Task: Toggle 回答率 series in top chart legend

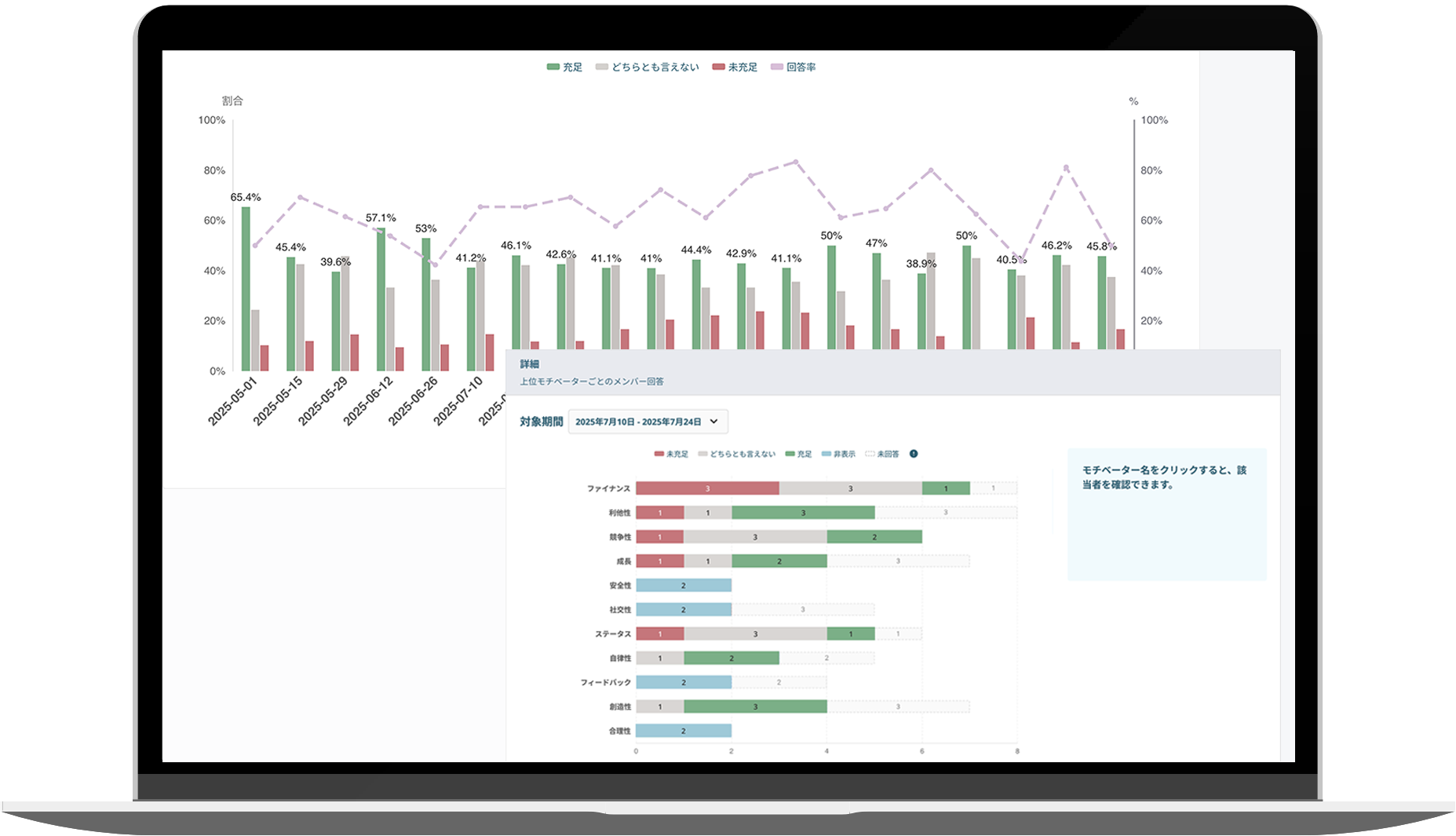Action: pos(793,68)
